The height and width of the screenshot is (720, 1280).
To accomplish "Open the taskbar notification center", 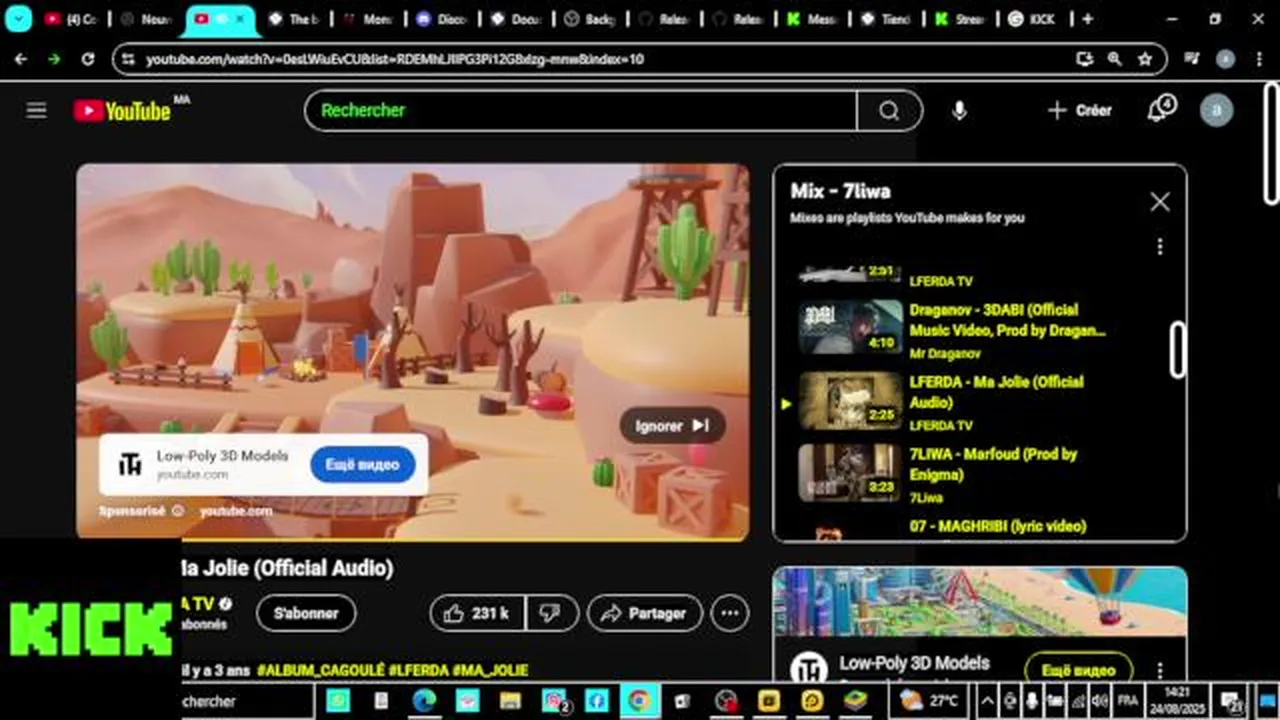I will [x=1232, y=700].
